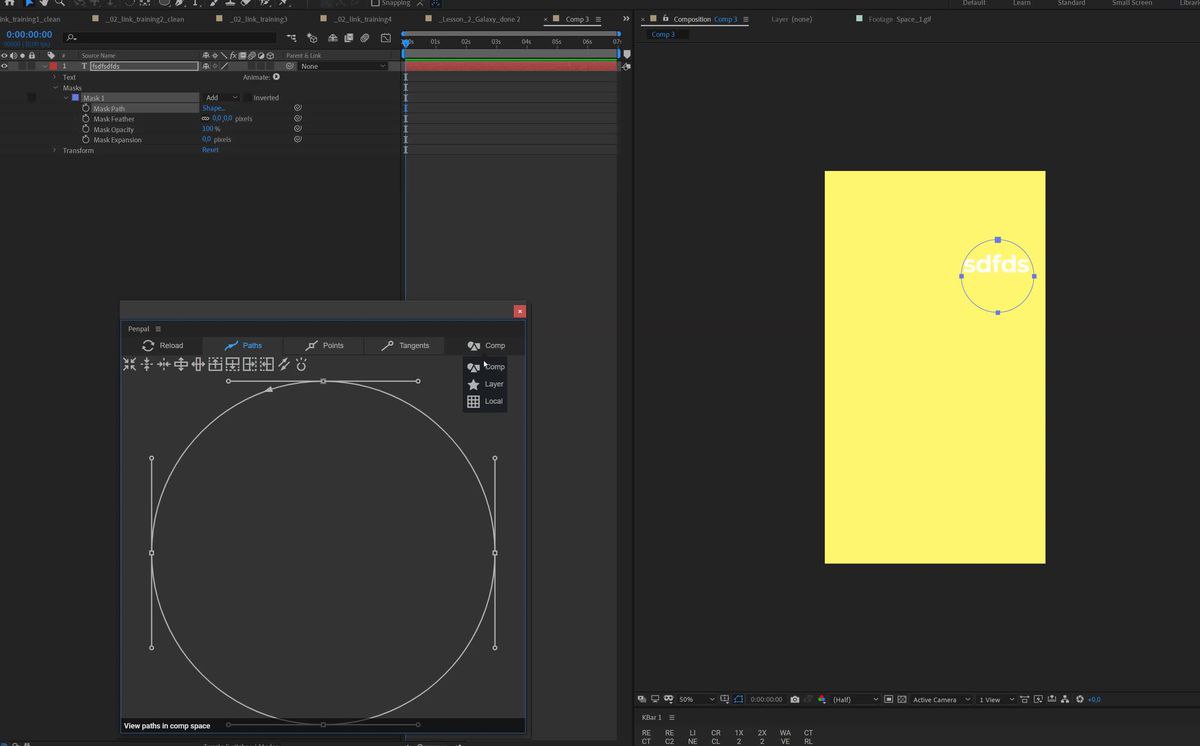This screenshot has height=746, width=1200.
Task: Open the mask mode Add dropdown
Action: pos(221,98)
